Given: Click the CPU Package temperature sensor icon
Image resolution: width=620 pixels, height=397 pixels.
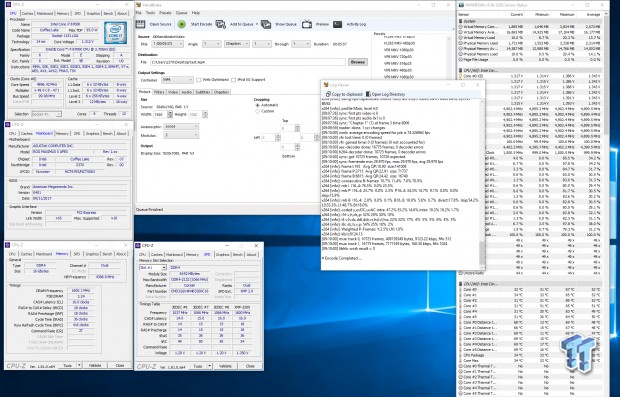Looking at the screenshot, I should coord(461,355).
